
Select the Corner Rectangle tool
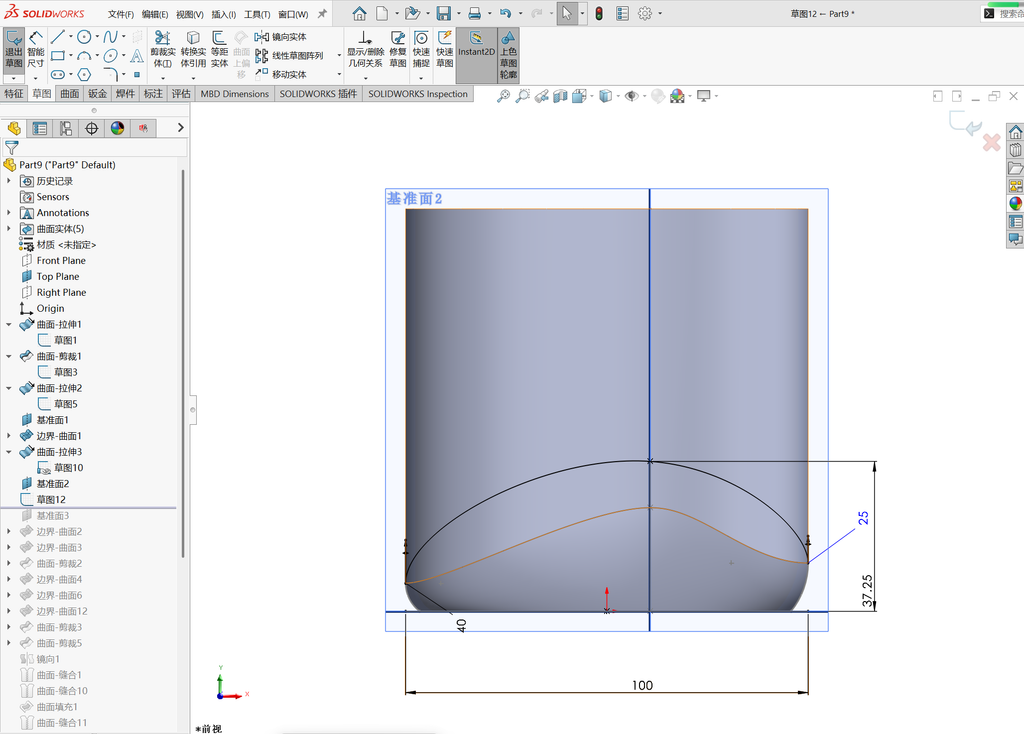pyautogui.click(x=58, y=56)
